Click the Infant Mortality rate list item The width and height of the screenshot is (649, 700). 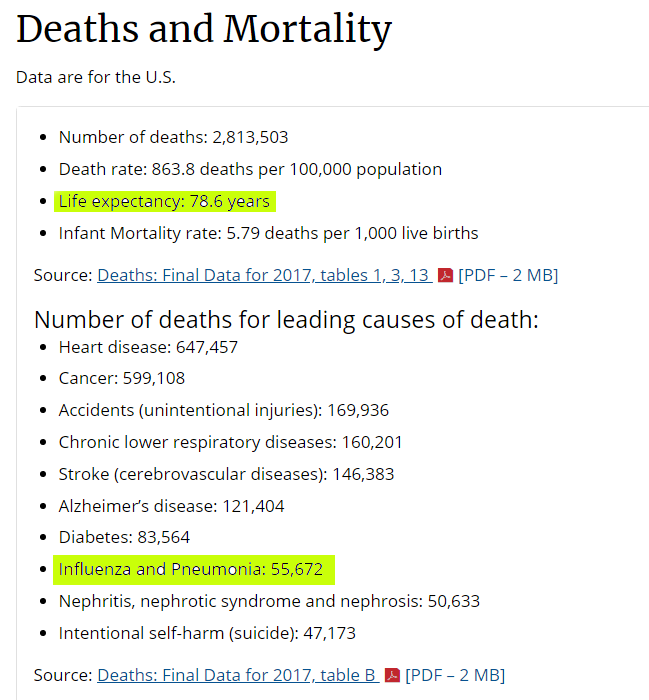(268, 233)
